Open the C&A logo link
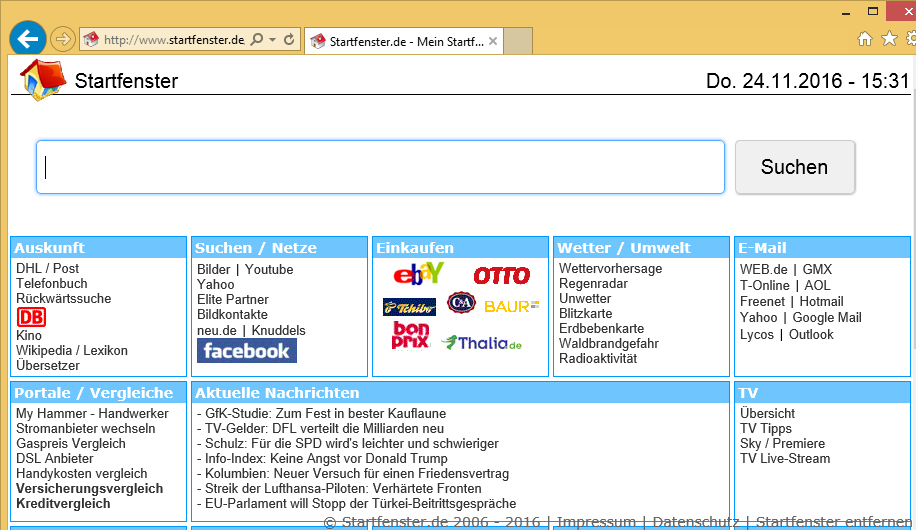Viewport: 916px width, 530px height. click(x=461, y=303)
